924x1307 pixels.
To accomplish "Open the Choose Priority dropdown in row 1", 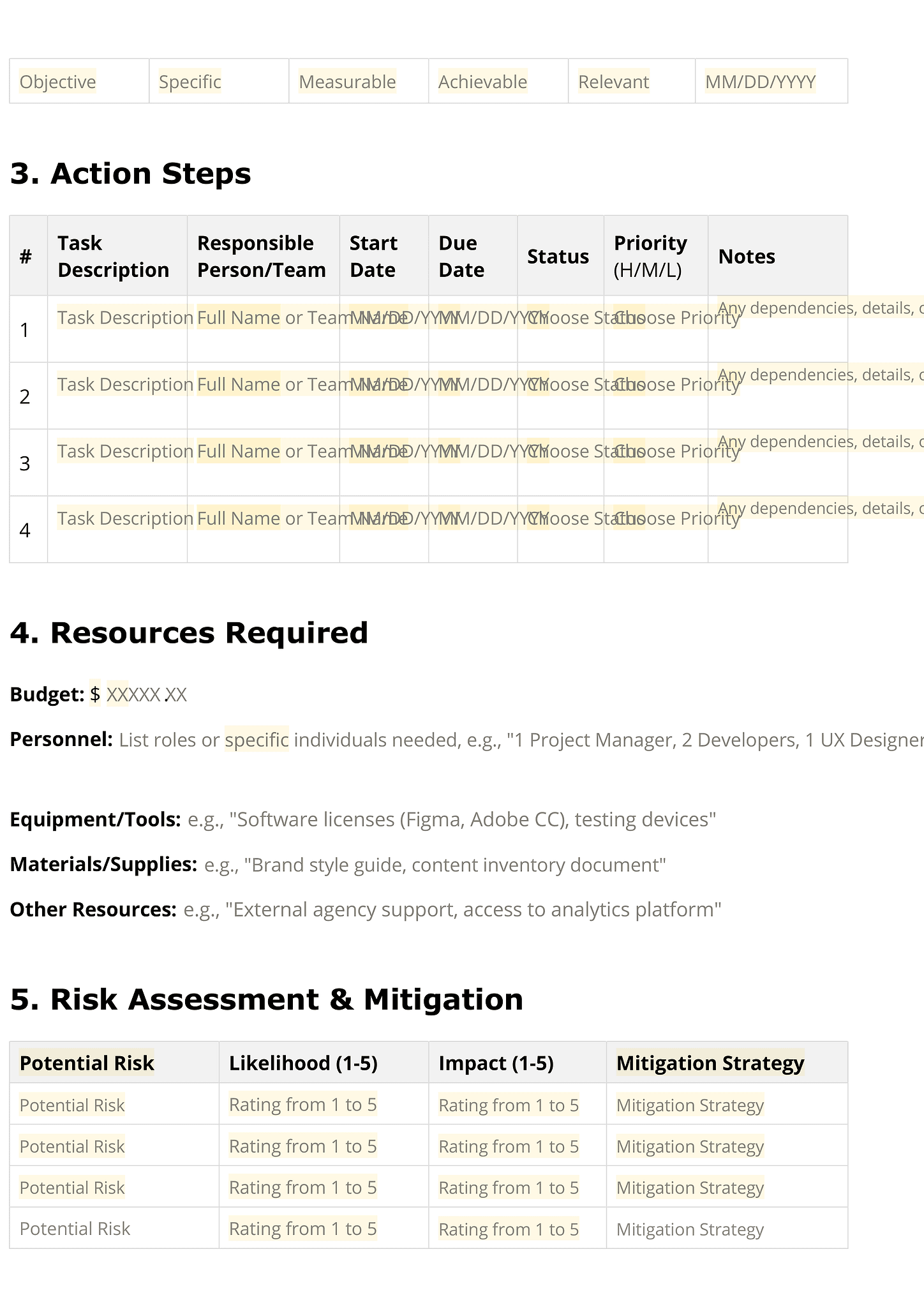I will click(676, 317).
